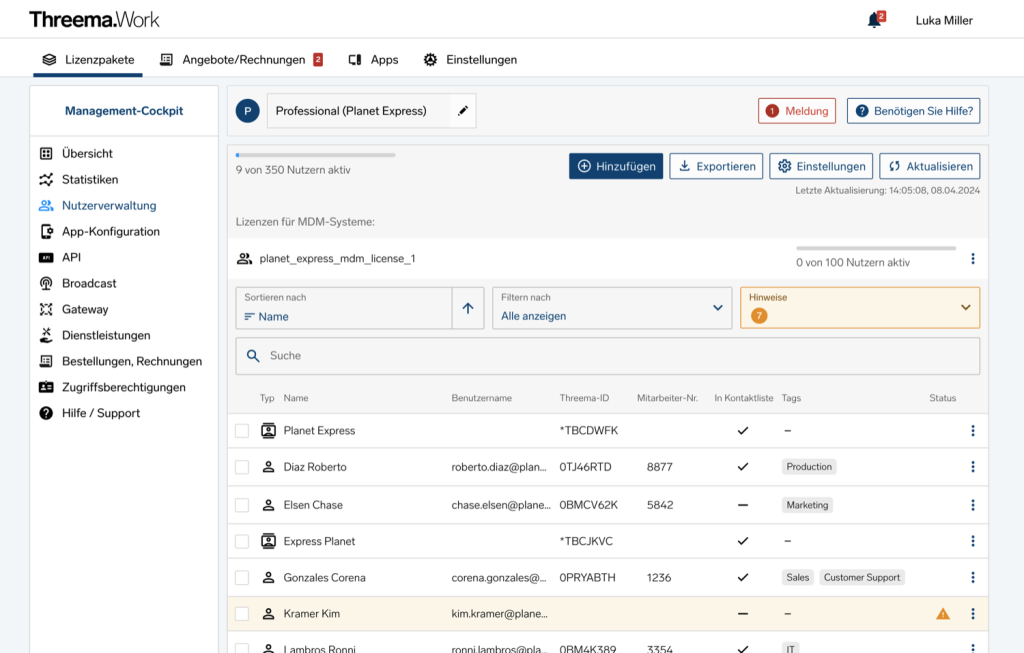
Task: Expand the Filtern nach dropdown
Action: [x=610, y=308]
